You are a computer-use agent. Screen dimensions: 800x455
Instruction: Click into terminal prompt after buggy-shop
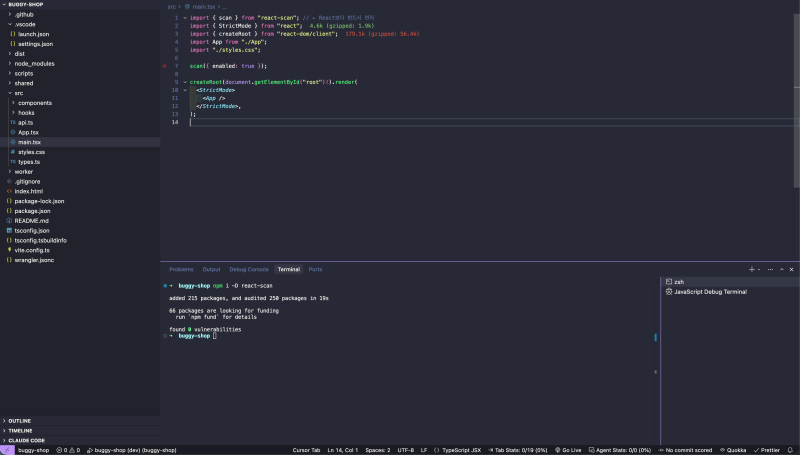(x=215, y=336)
